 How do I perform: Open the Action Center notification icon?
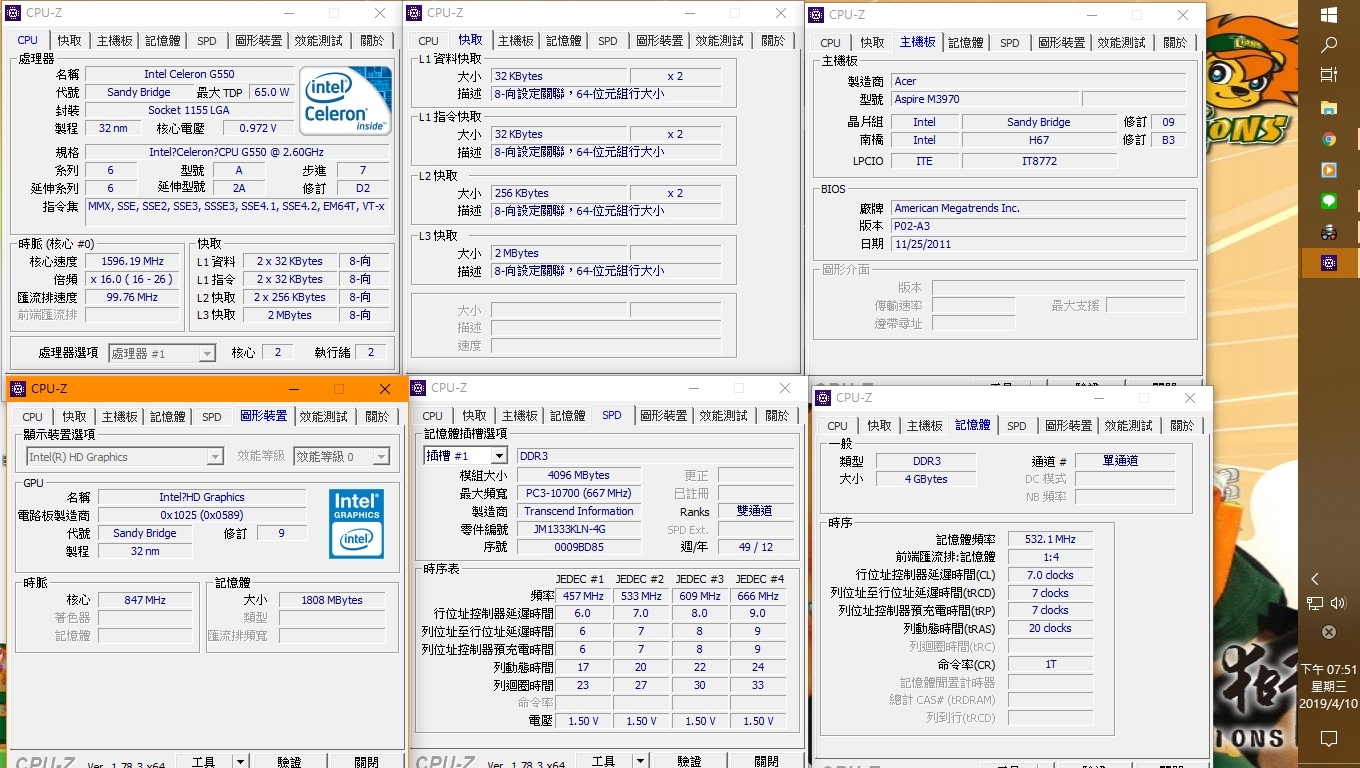coord(1329,739)
